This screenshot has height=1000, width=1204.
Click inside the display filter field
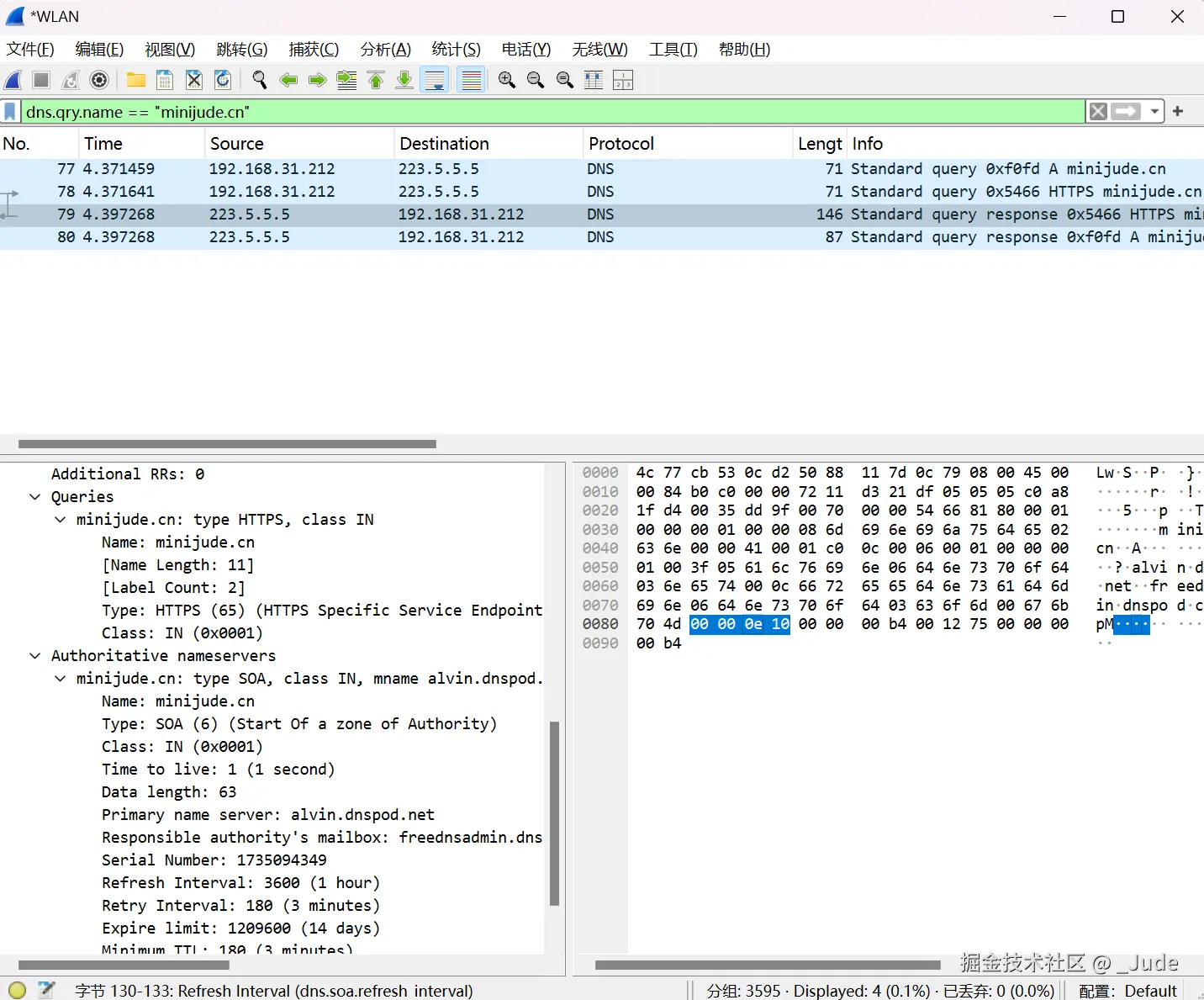(552, 111)
